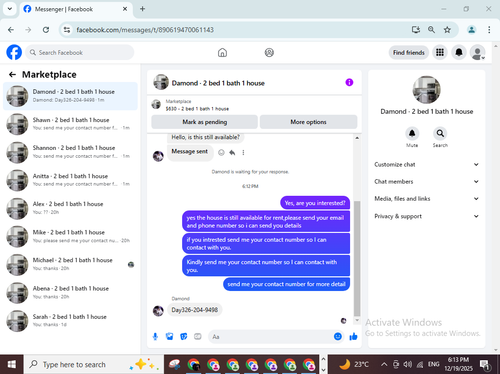Image resolution: width=500 pixels, height=374 pixels.
Task: Open the Menu grid icon
Action: pos(440,52)
